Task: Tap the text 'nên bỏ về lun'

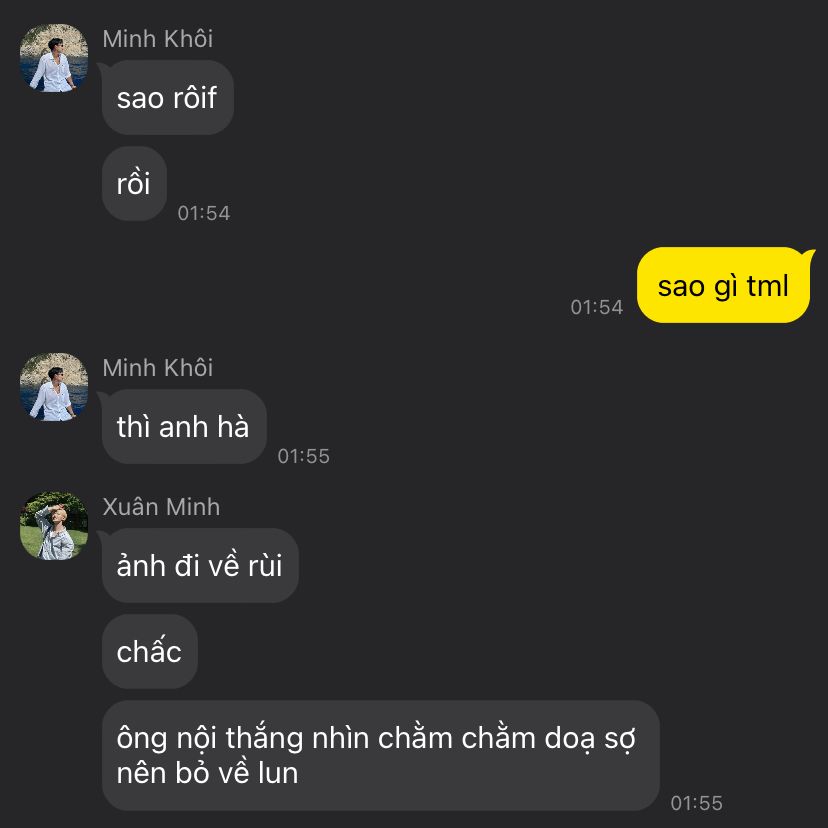Action: (x=208, y=773)
